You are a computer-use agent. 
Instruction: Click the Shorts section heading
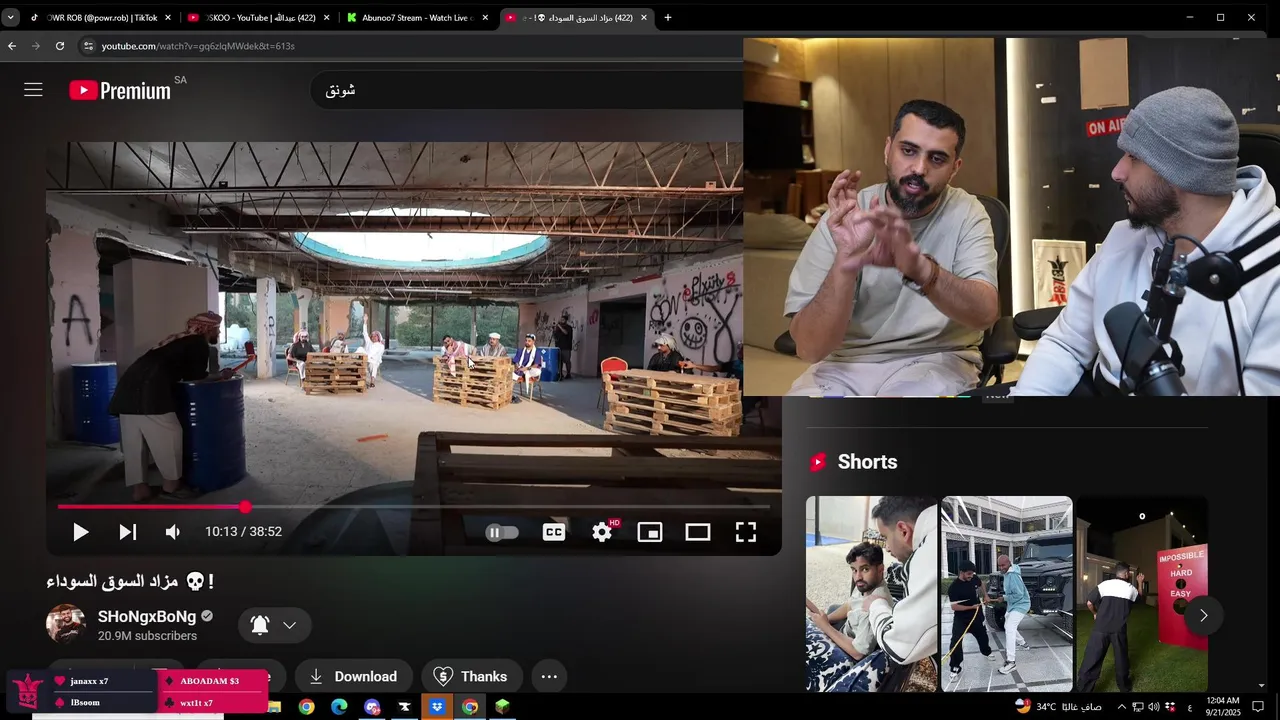point(867,462)
